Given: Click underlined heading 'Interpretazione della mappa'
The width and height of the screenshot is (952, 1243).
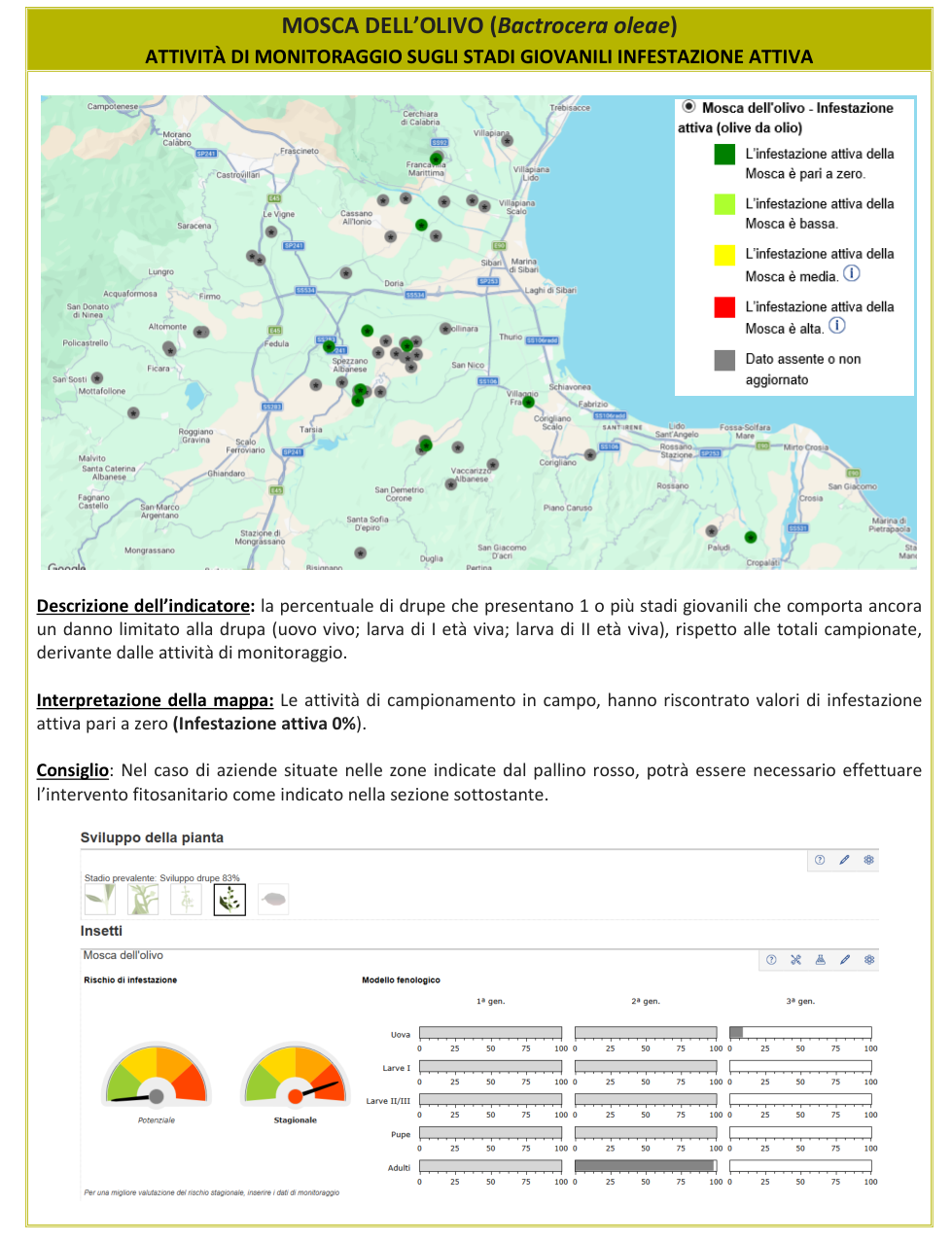Looking at the screenshot, I should coord(156,700).
